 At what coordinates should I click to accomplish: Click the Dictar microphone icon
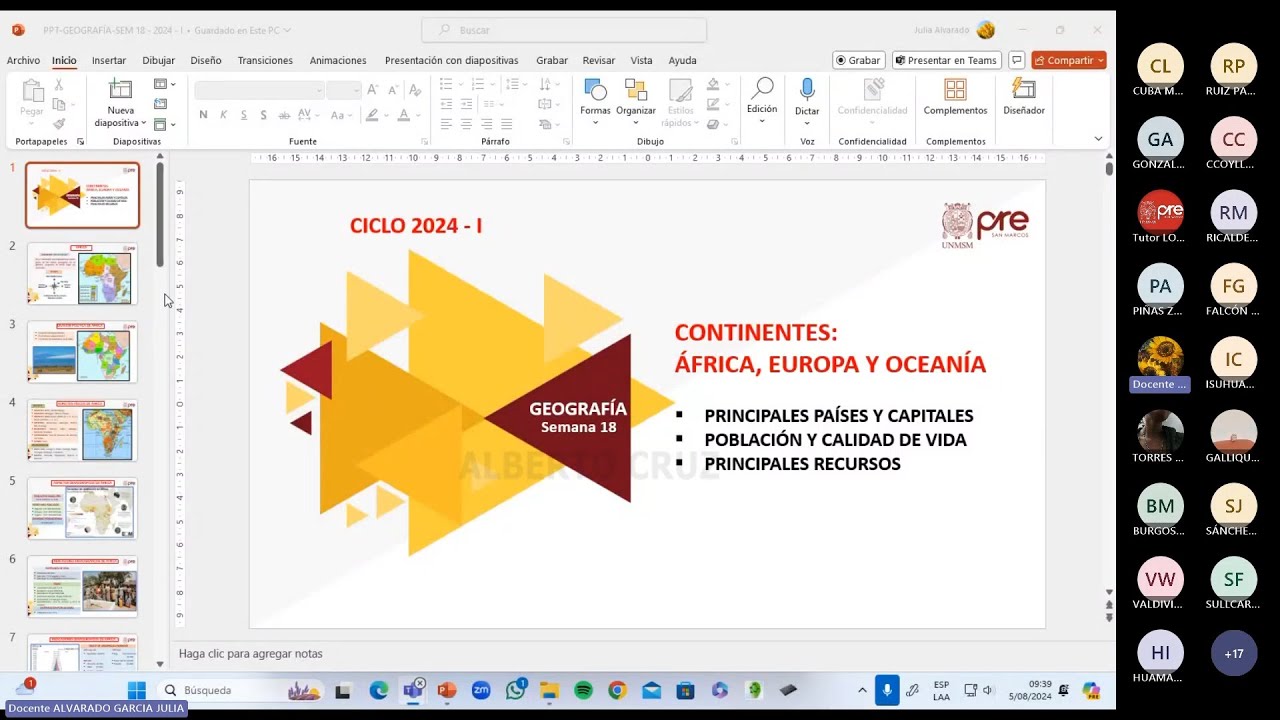pos(807,90)
